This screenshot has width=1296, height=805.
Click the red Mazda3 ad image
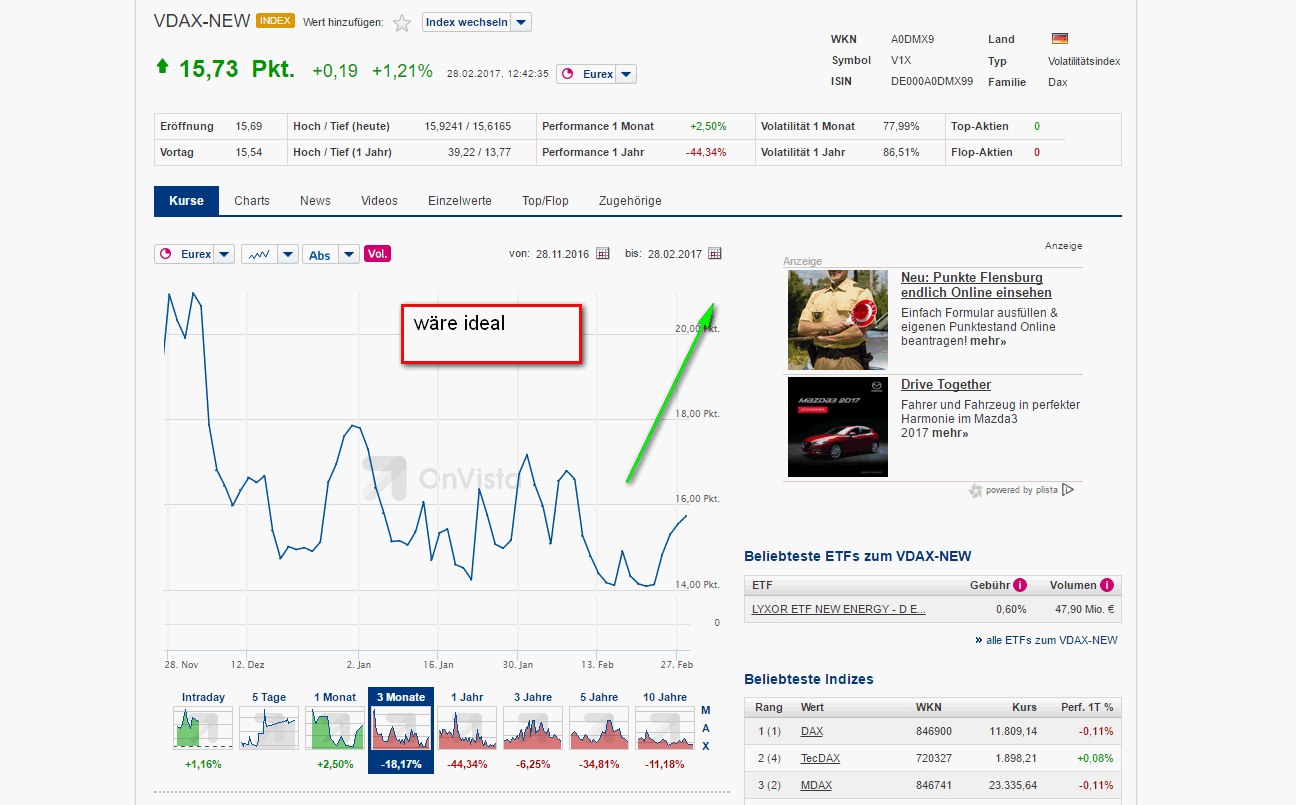click(x=838, y=427)
